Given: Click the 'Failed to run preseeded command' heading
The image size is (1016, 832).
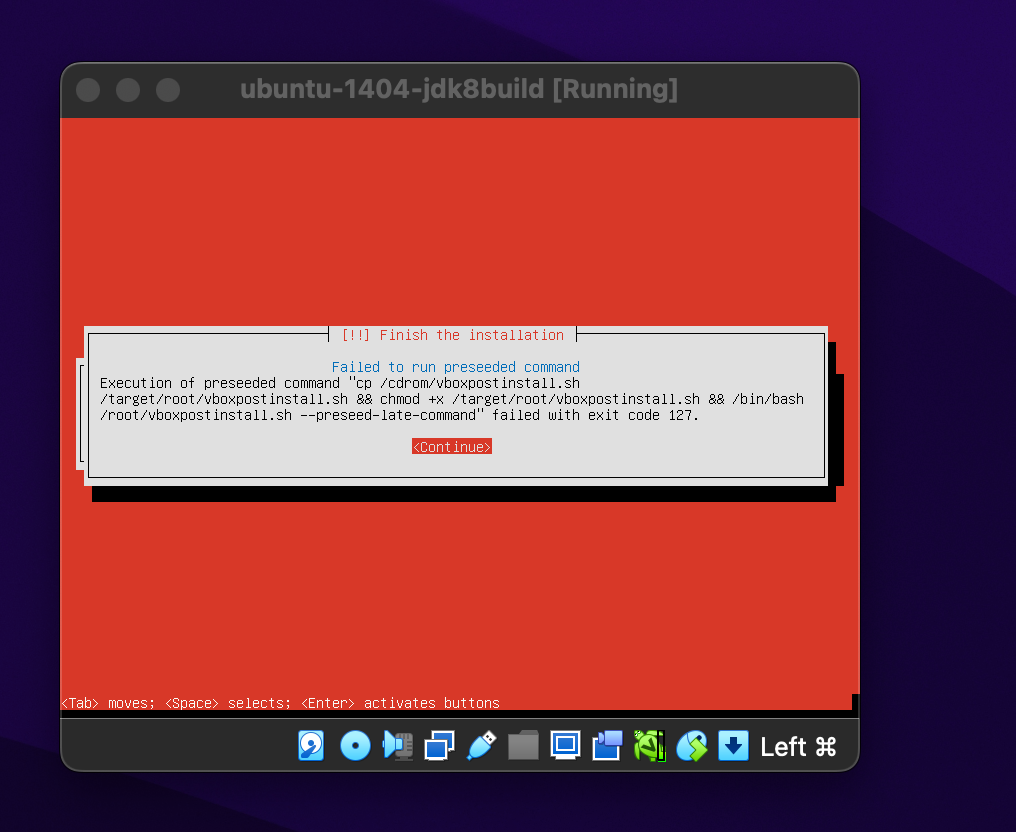Looking at the screenshot, I should pyautogui.click(x=456, y=367).
